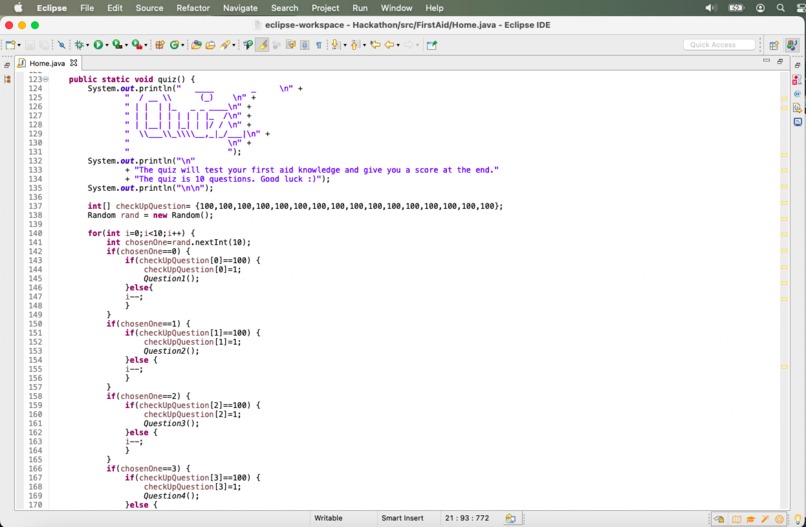Screen dimensions: 806x527
Task: Toggle Mark Occurrences highlighter button
Action: pyautogui.click(x=262, y=45)
